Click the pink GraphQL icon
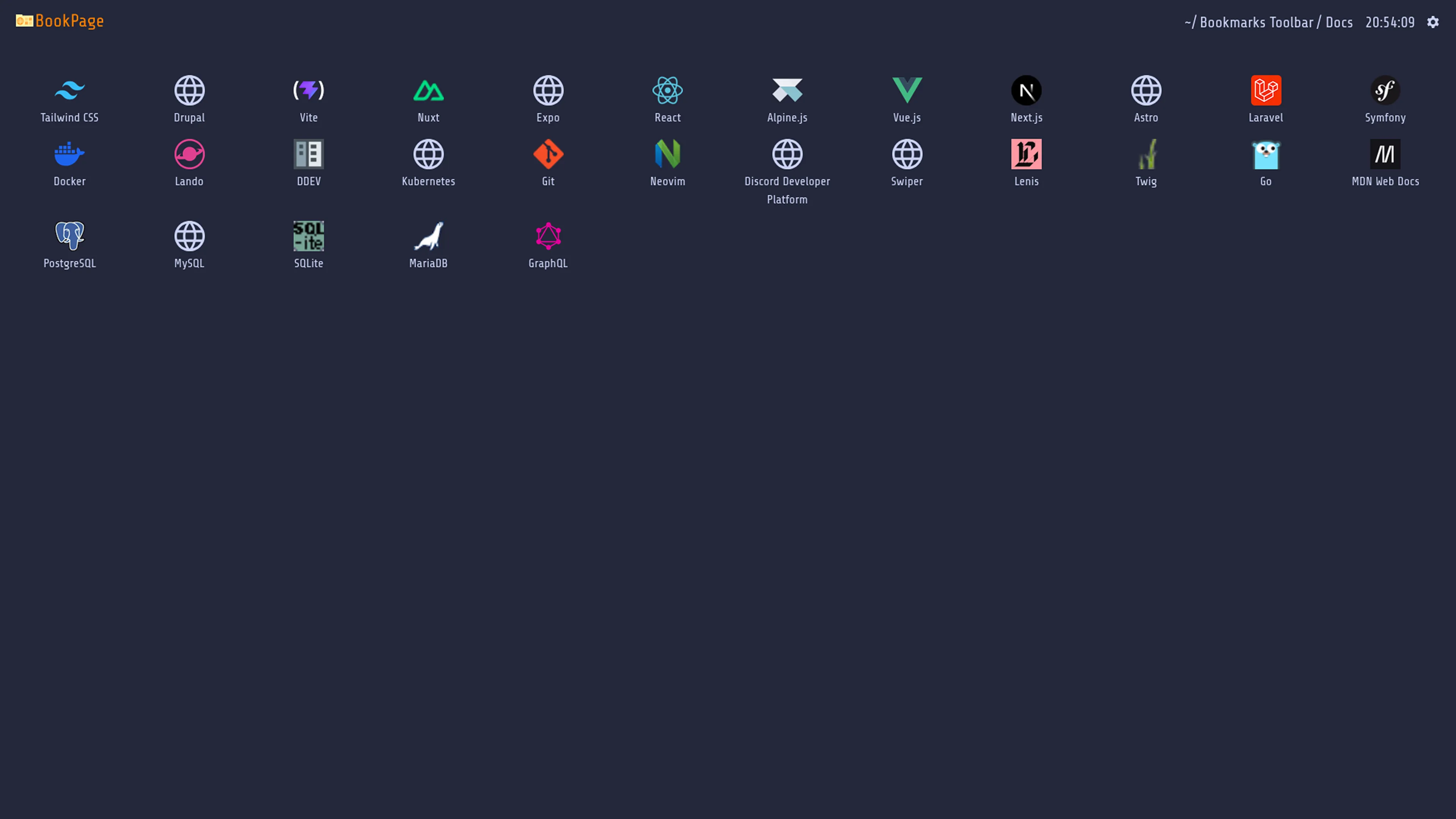 tap(548, 236)
